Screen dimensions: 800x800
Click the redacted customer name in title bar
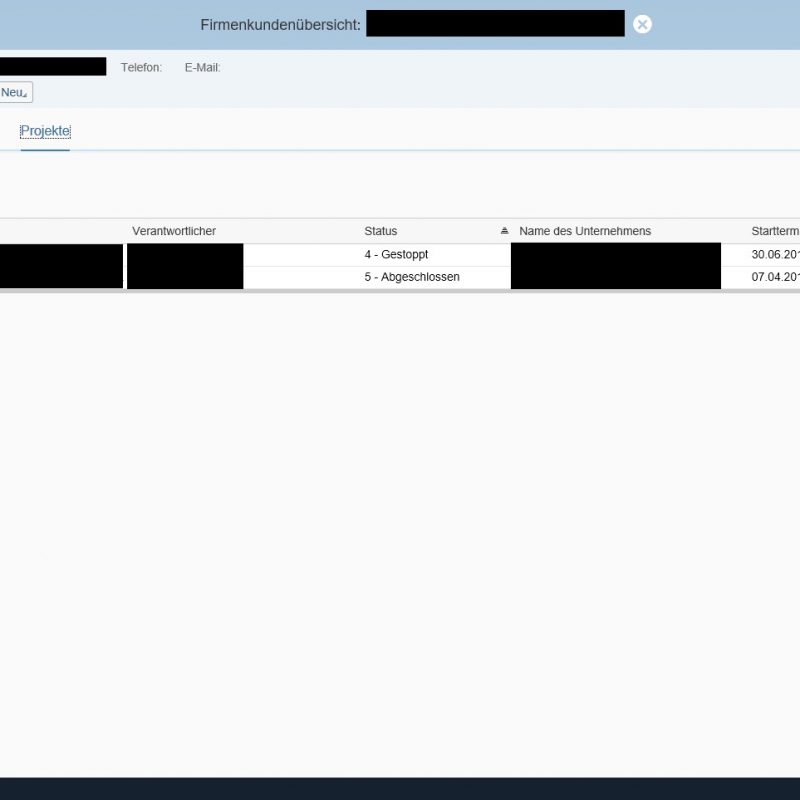click(495, 24)
